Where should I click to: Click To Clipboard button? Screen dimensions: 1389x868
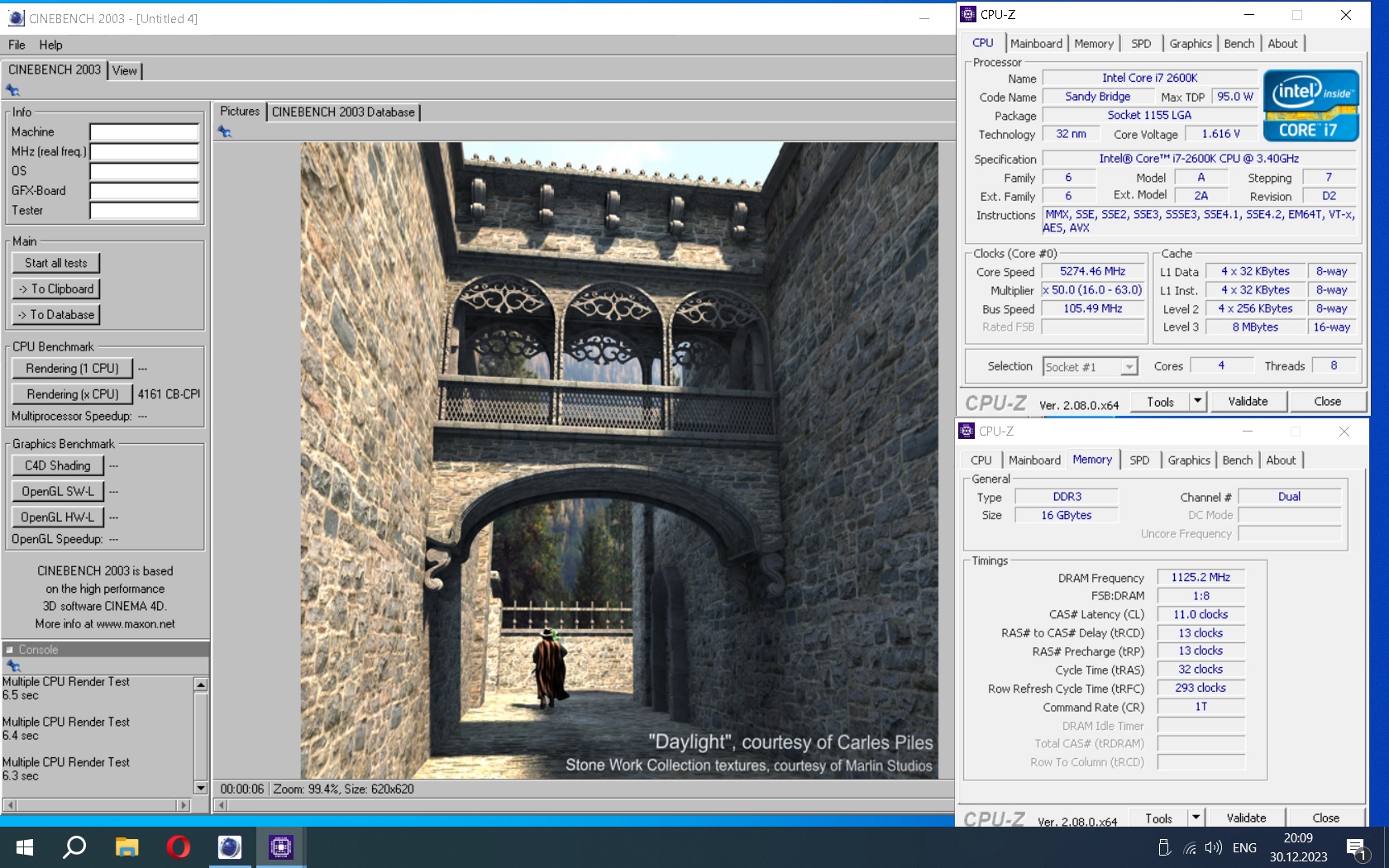(56, 289)
